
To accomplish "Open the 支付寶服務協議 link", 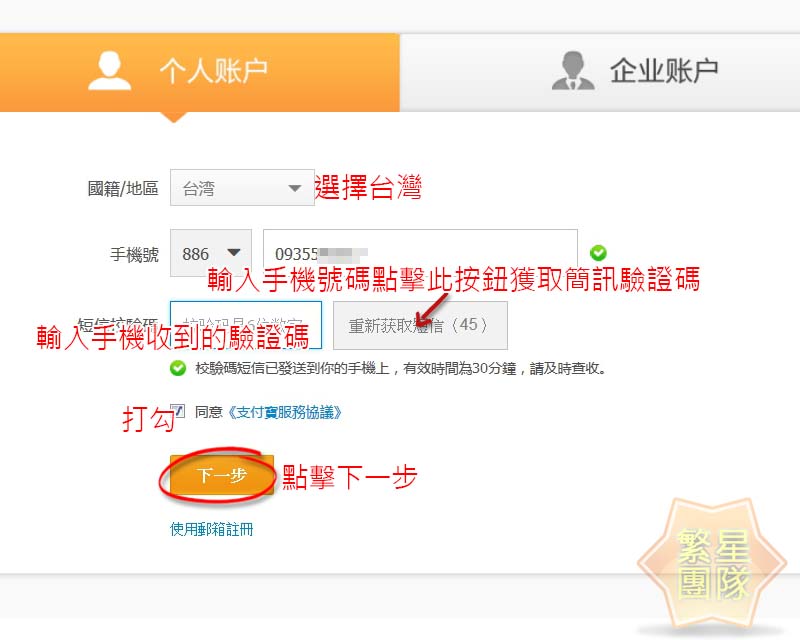I will click(x=284, y=412).
